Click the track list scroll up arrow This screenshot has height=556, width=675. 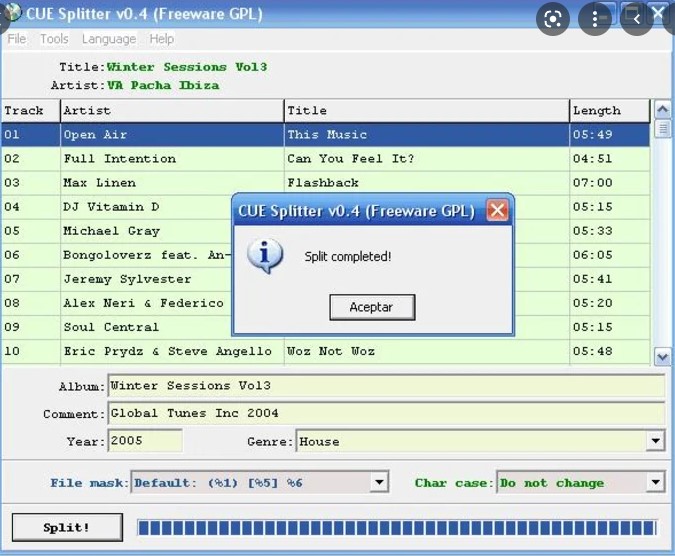point(663,110)
